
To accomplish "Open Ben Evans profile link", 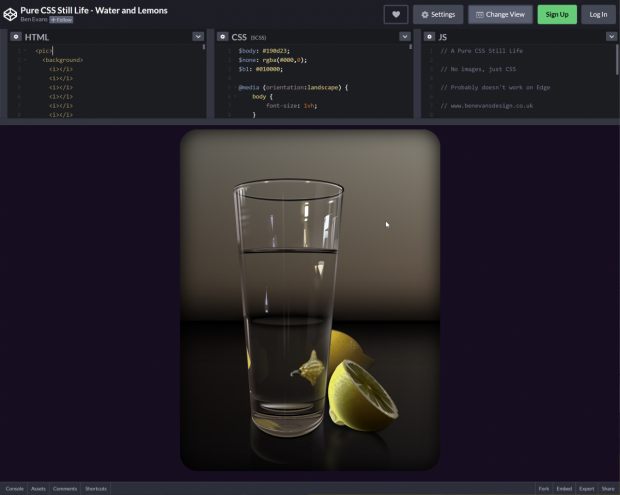I will coord(33,19).
